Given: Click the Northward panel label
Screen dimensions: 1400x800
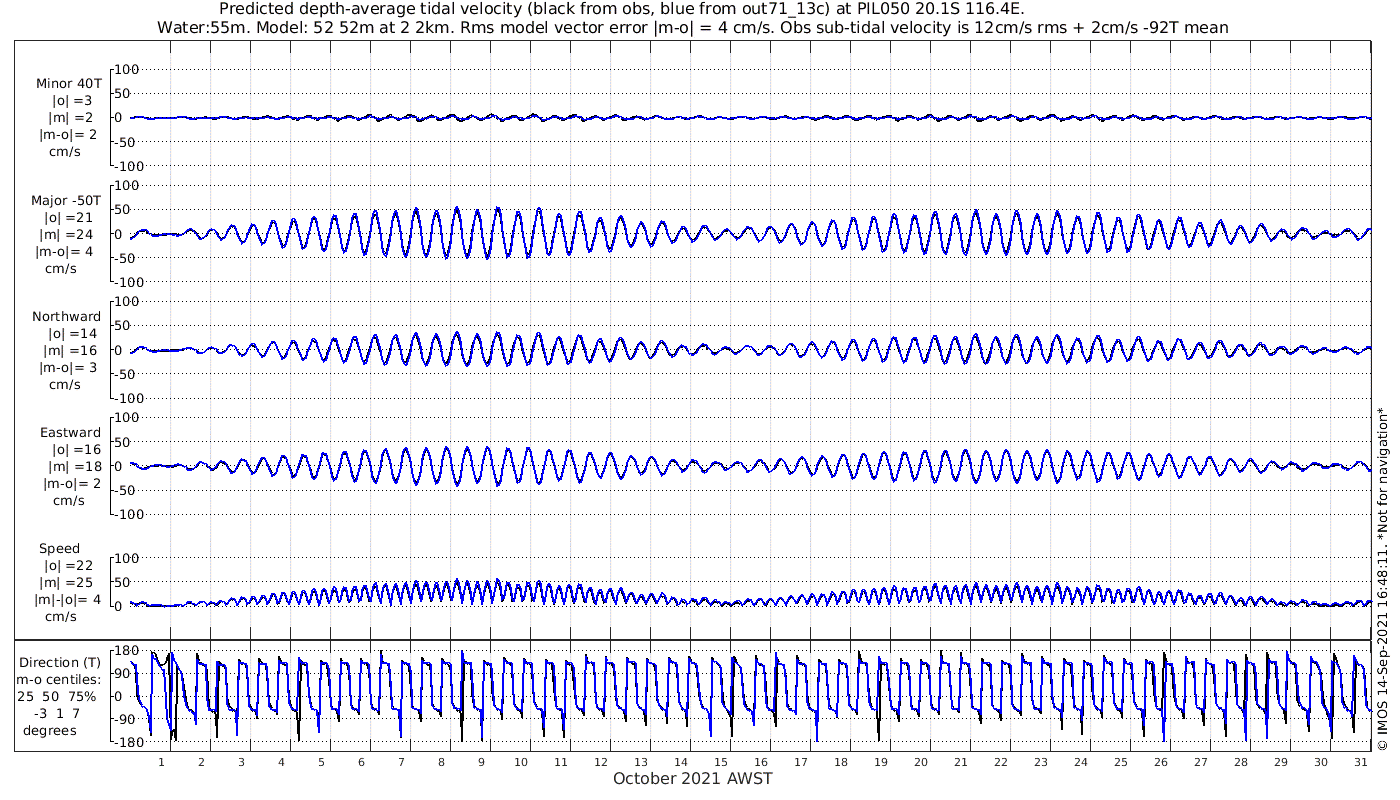Looking at the screenshot, I should tap(66, 317).
